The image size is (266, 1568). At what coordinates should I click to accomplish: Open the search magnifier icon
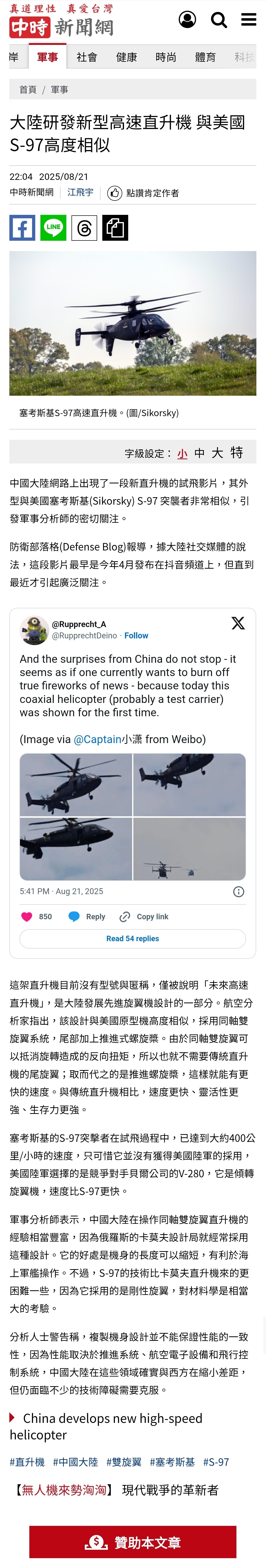click(218, 20)
